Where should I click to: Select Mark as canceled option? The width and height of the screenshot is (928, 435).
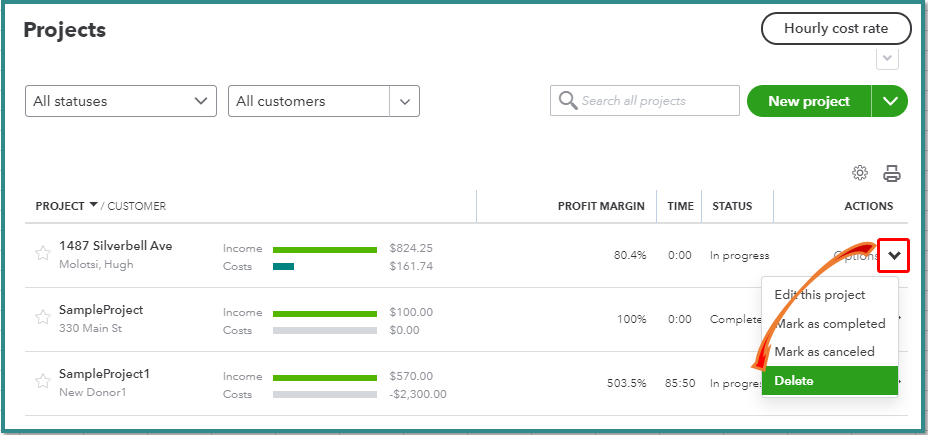tap(824, 352)
